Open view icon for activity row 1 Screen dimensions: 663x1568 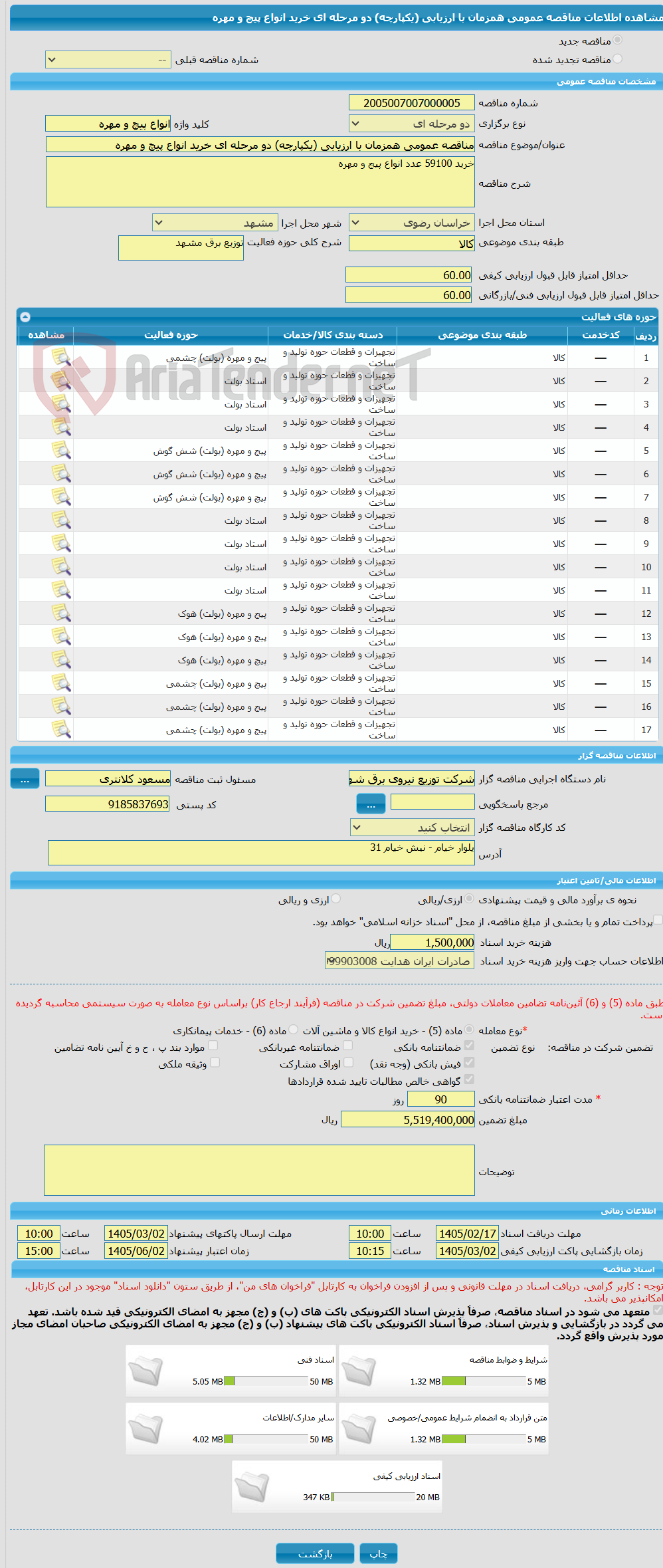pos(61,357)
